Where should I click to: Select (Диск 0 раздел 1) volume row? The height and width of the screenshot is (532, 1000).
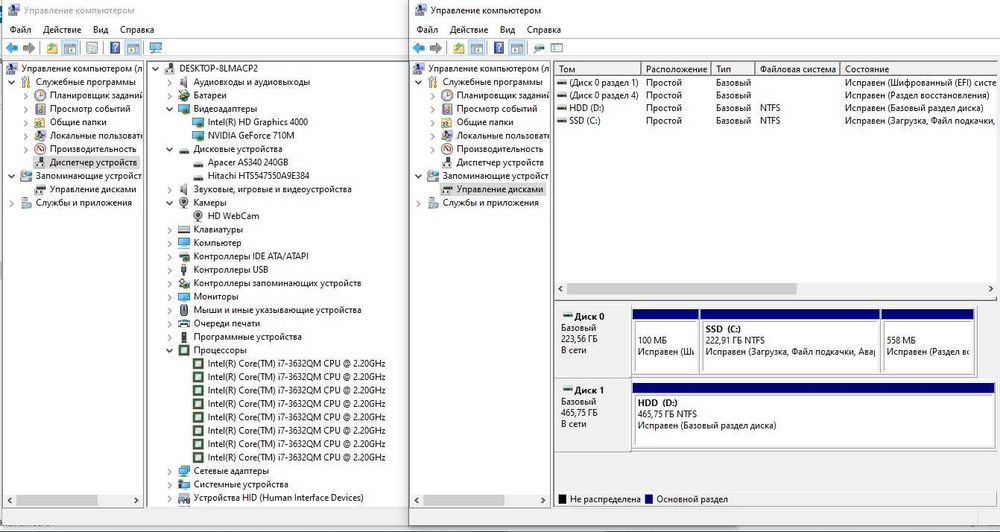coord(776,82)
